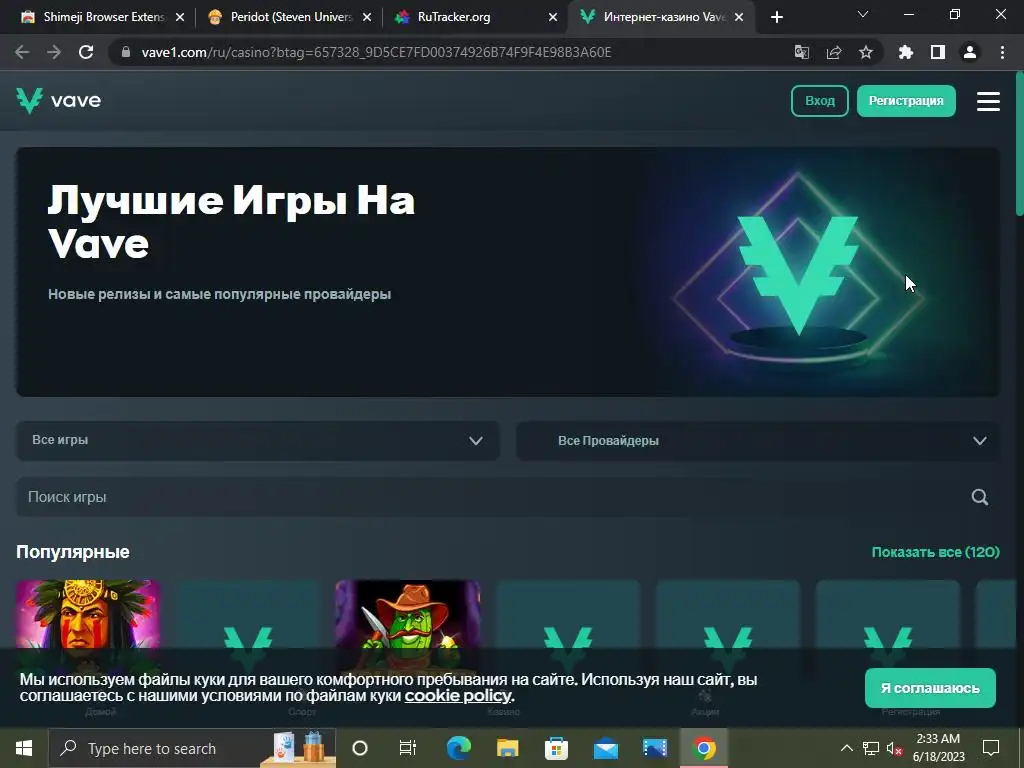This screenshot has height=768, width=1024.
Task: Click the muted volume tray icon
Action: (894, 748)
